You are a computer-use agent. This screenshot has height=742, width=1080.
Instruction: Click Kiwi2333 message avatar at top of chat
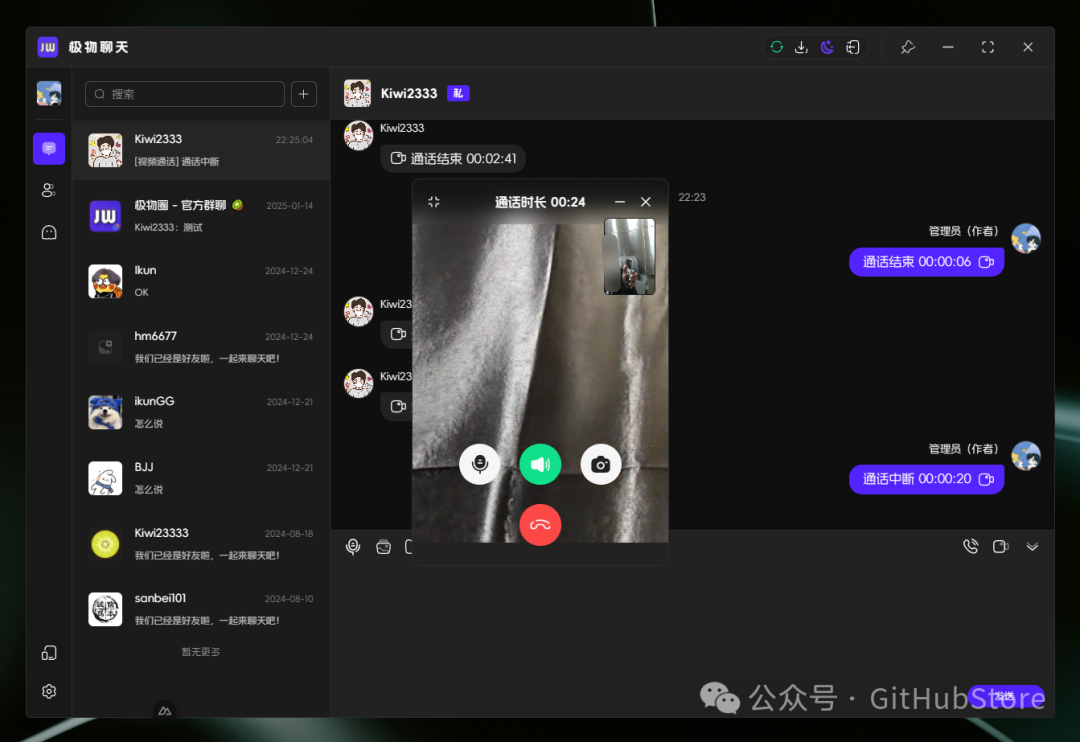pos(358,135)
